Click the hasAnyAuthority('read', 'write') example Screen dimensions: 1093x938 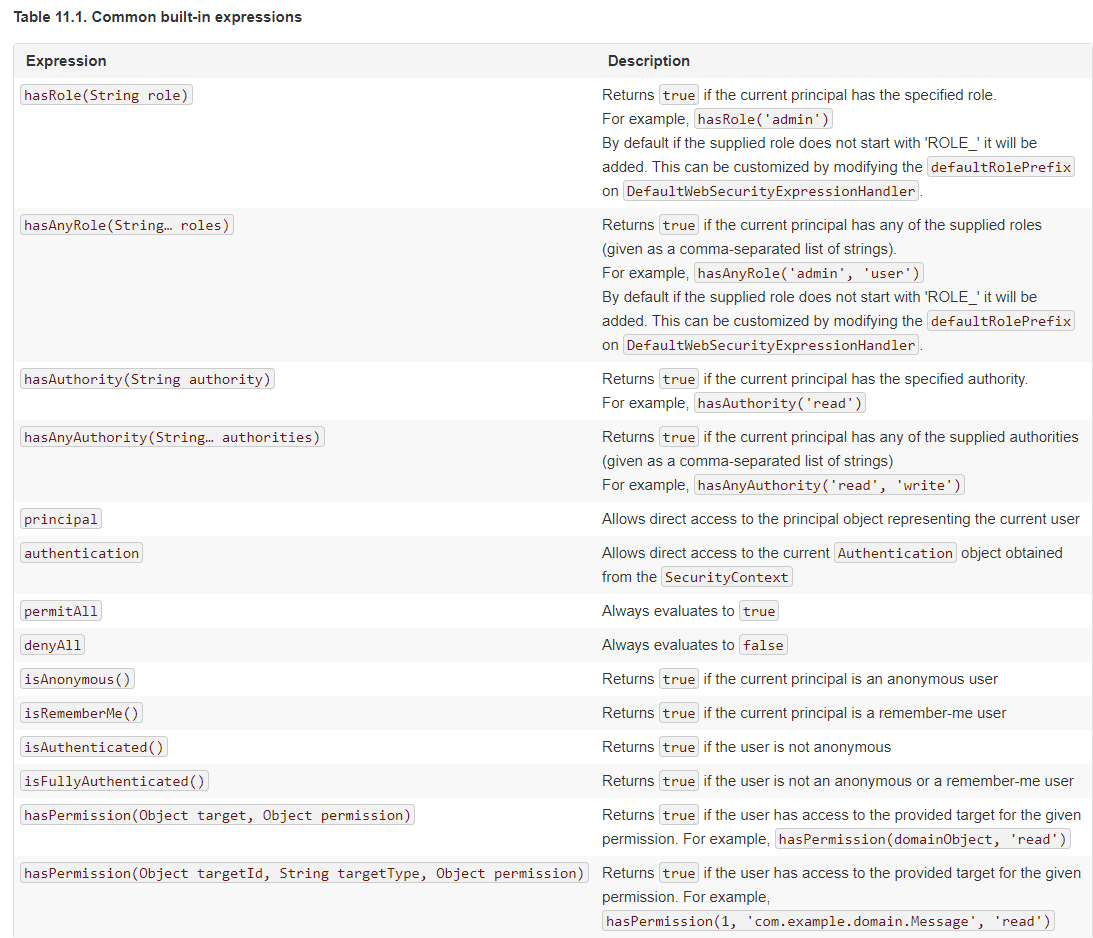[829, 485]
